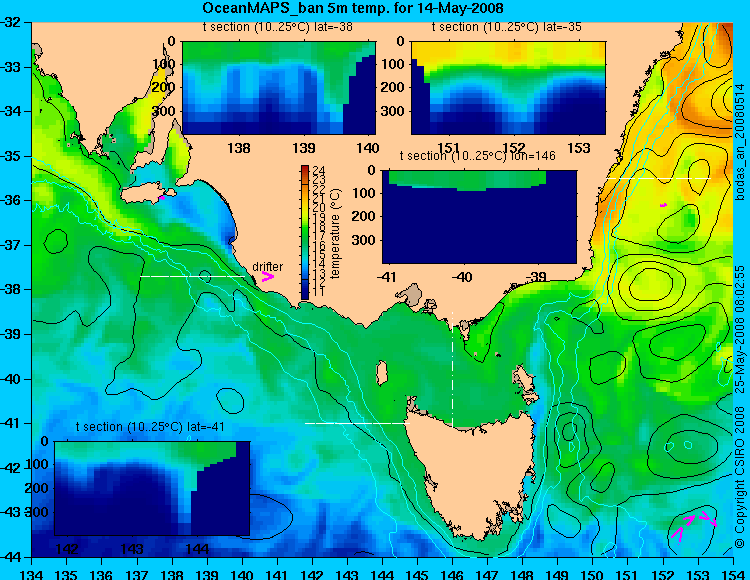This screenshot has height=580, width=750.
Task: Click the '143' tick of the lat=-41 inset
Action: click(131, 548)
